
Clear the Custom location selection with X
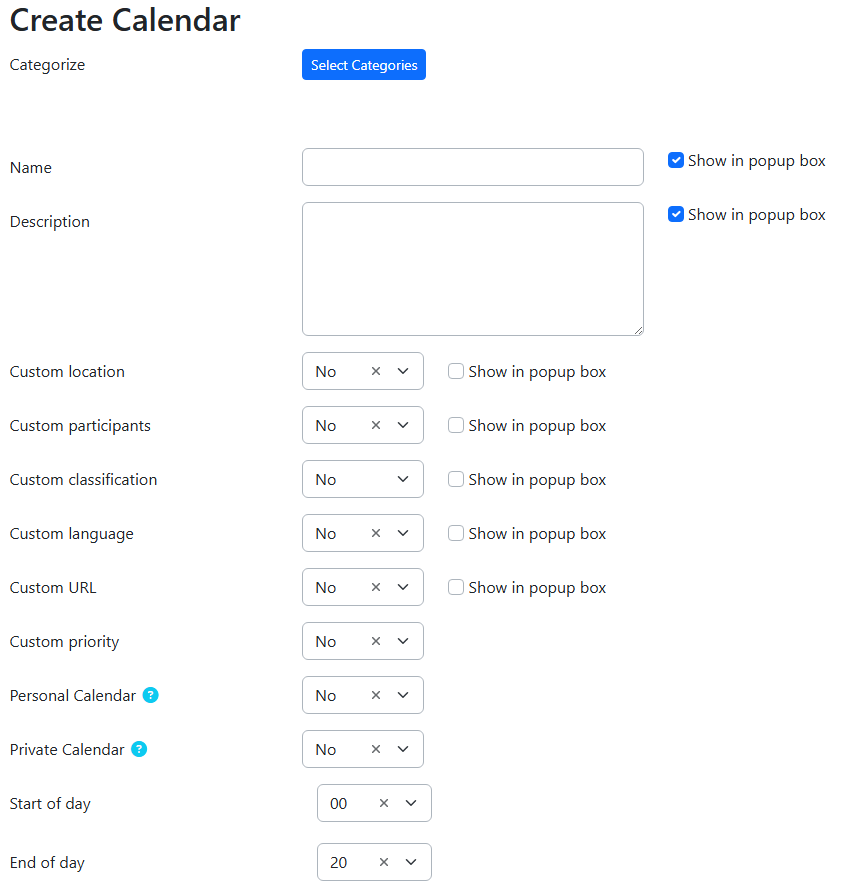[x=376, y=371]
